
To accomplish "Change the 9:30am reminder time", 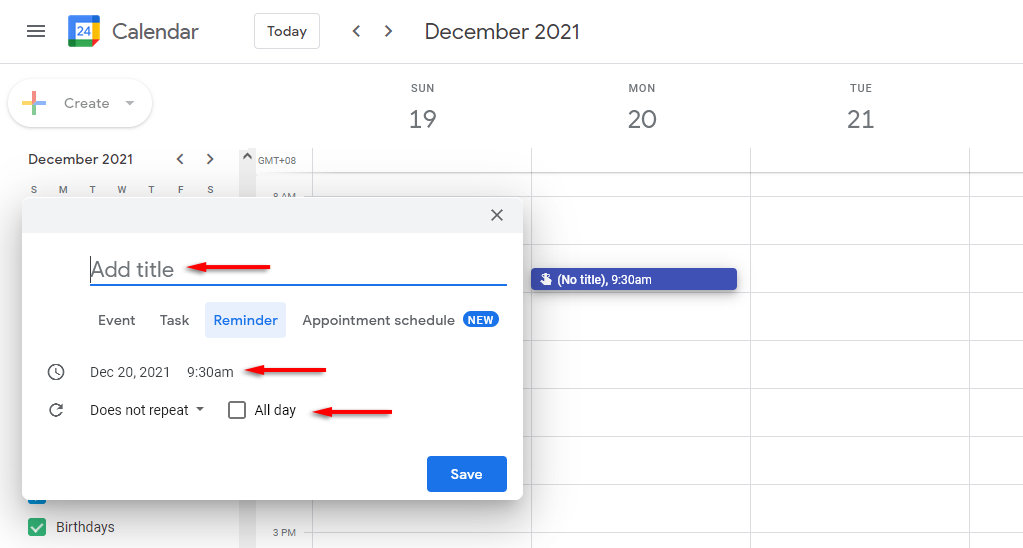I will pos(210,372).
